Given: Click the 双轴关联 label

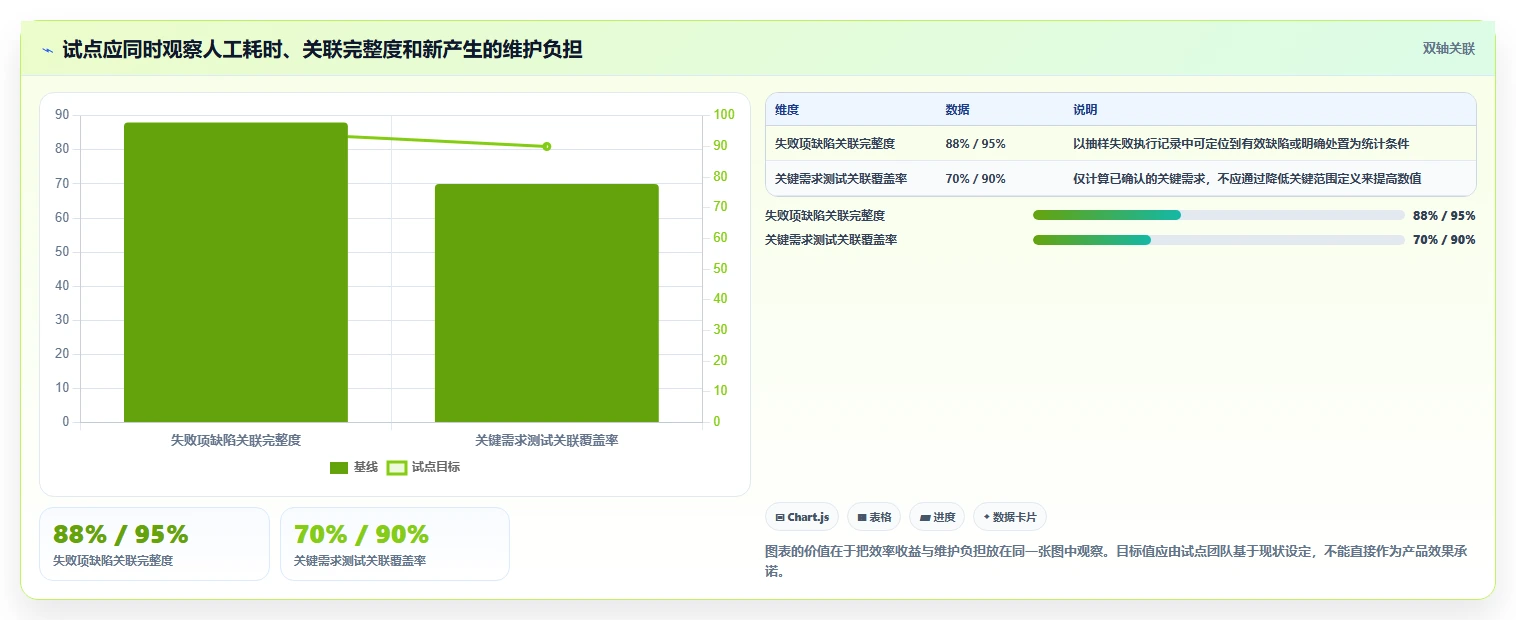Looking at the screenshot, I should [x=1449, y=48].
